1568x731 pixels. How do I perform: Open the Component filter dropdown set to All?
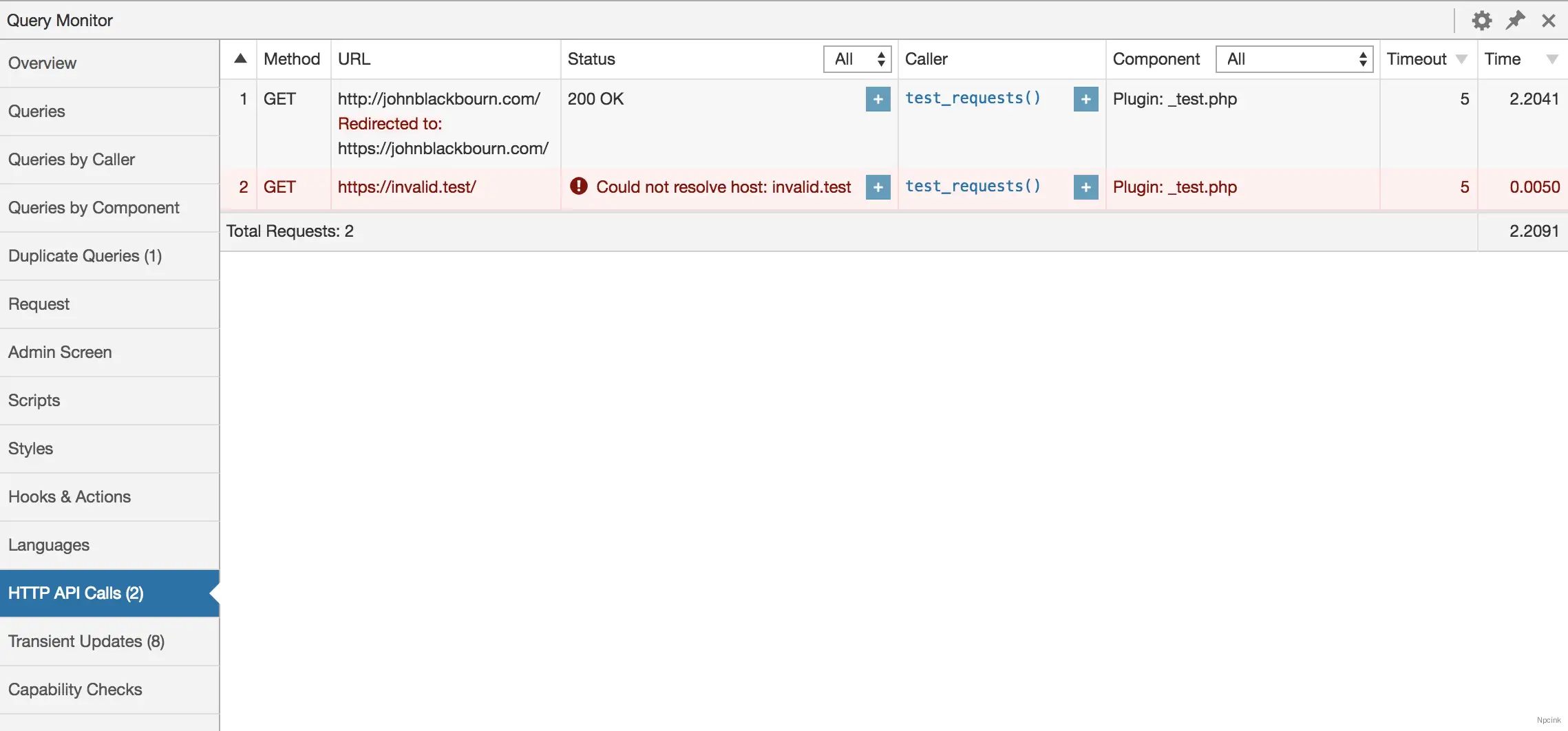(x=1293, y=59)
